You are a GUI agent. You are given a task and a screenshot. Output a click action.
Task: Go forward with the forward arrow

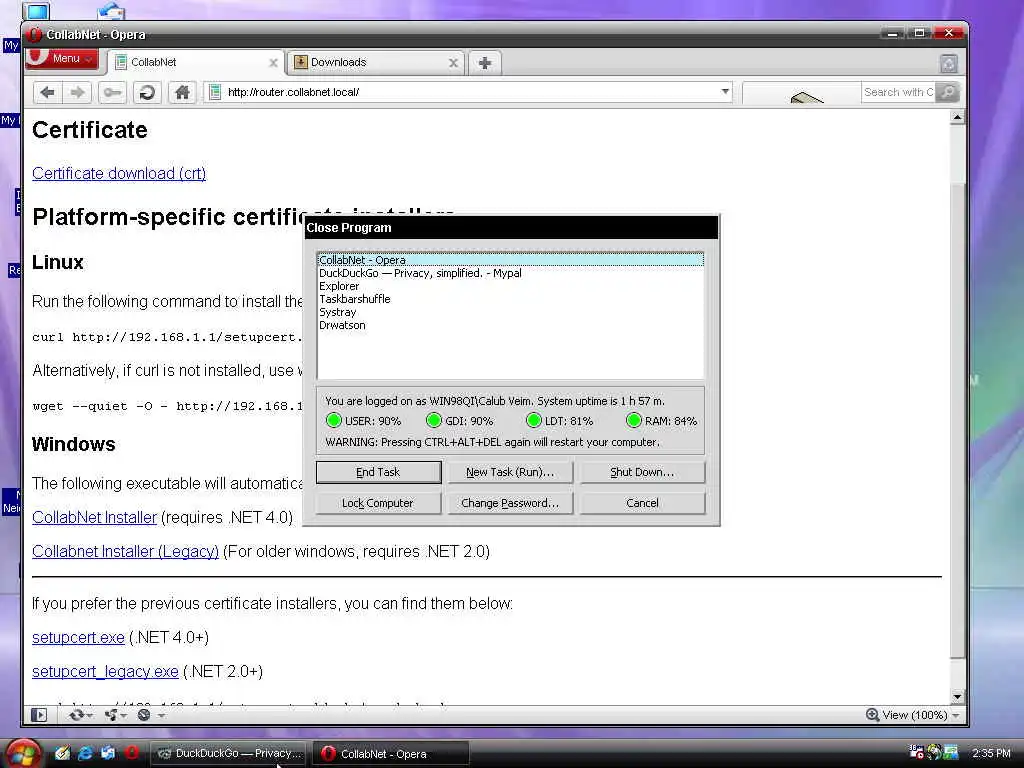[x=78, y=92]
